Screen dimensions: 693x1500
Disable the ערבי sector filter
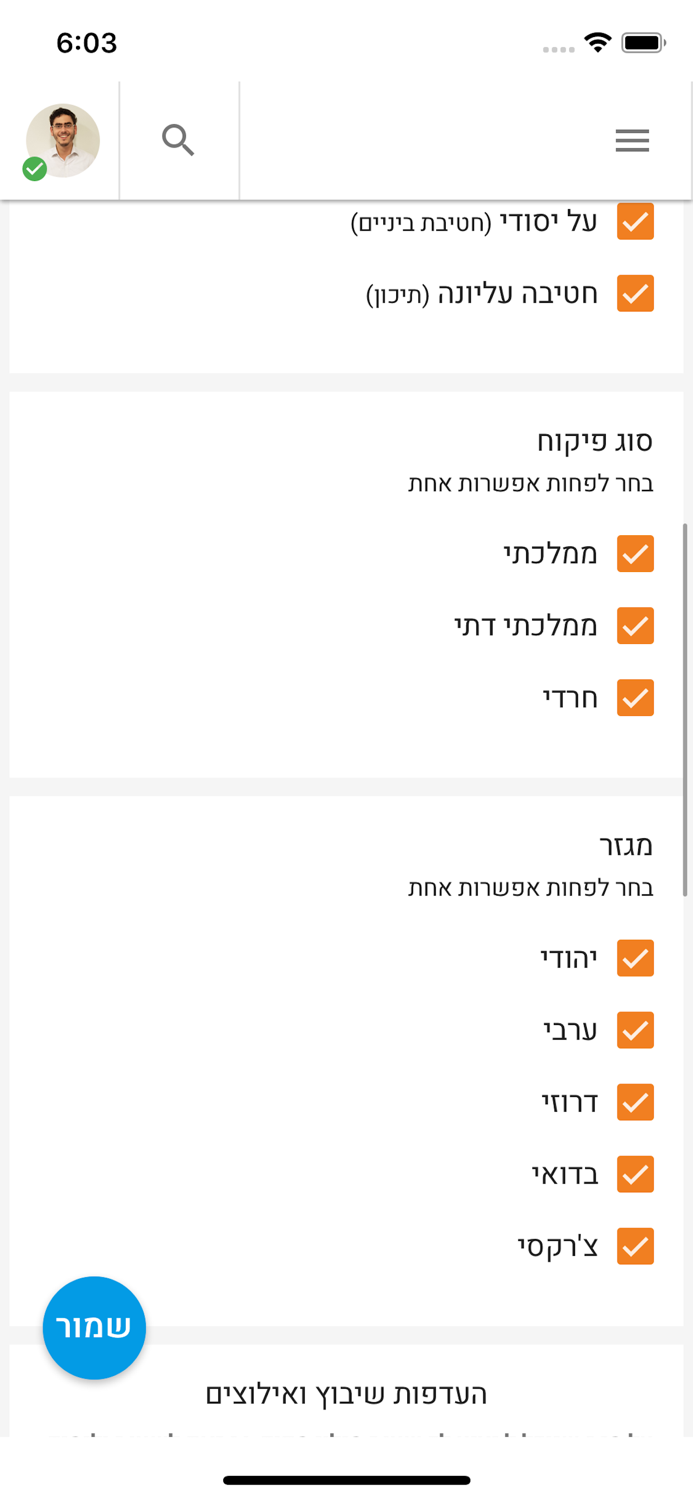tap(635, 1030)
